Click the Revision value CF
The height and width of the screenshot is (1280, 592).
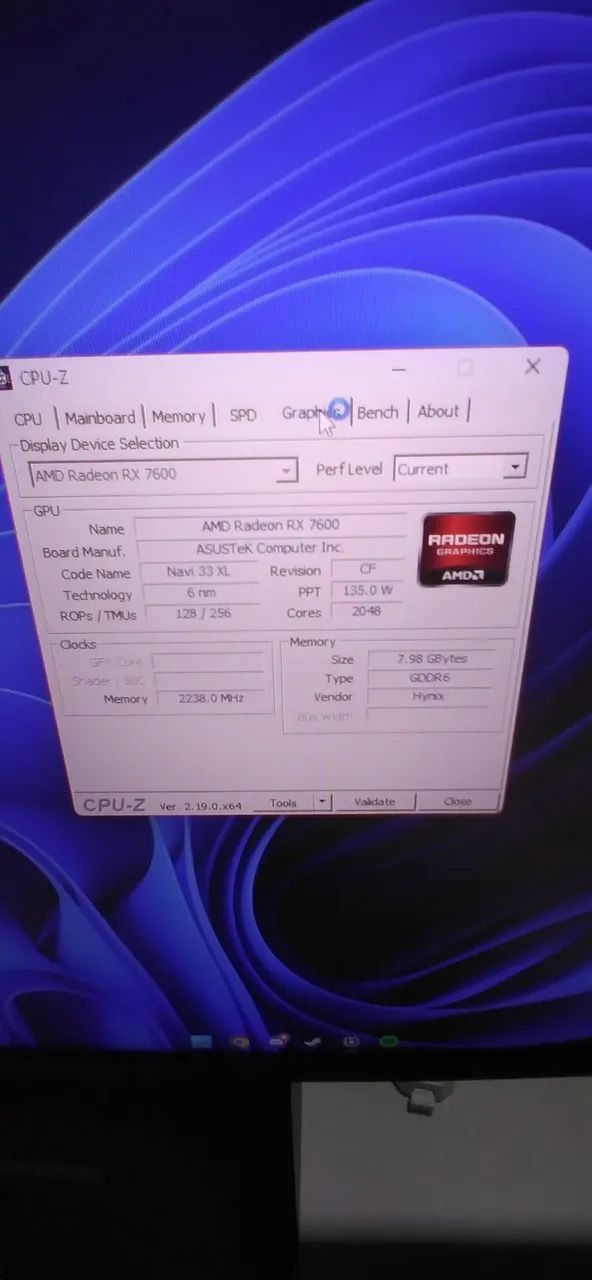[367, 569]
